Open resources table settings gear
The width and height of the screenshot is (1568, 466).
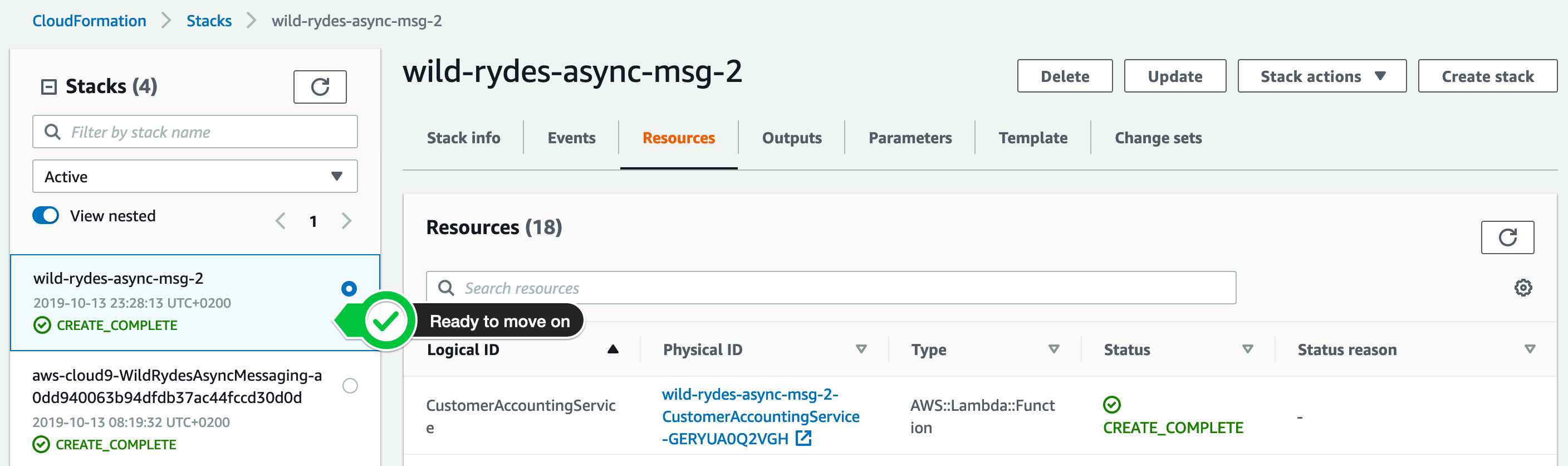1522,288
